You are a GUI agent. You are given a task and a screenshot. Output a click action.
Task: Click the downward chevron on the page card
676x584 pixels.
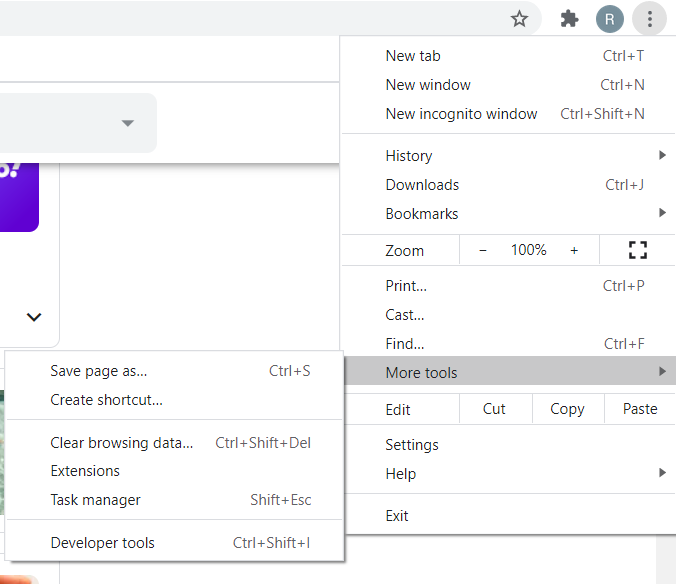tap(34, 317)
